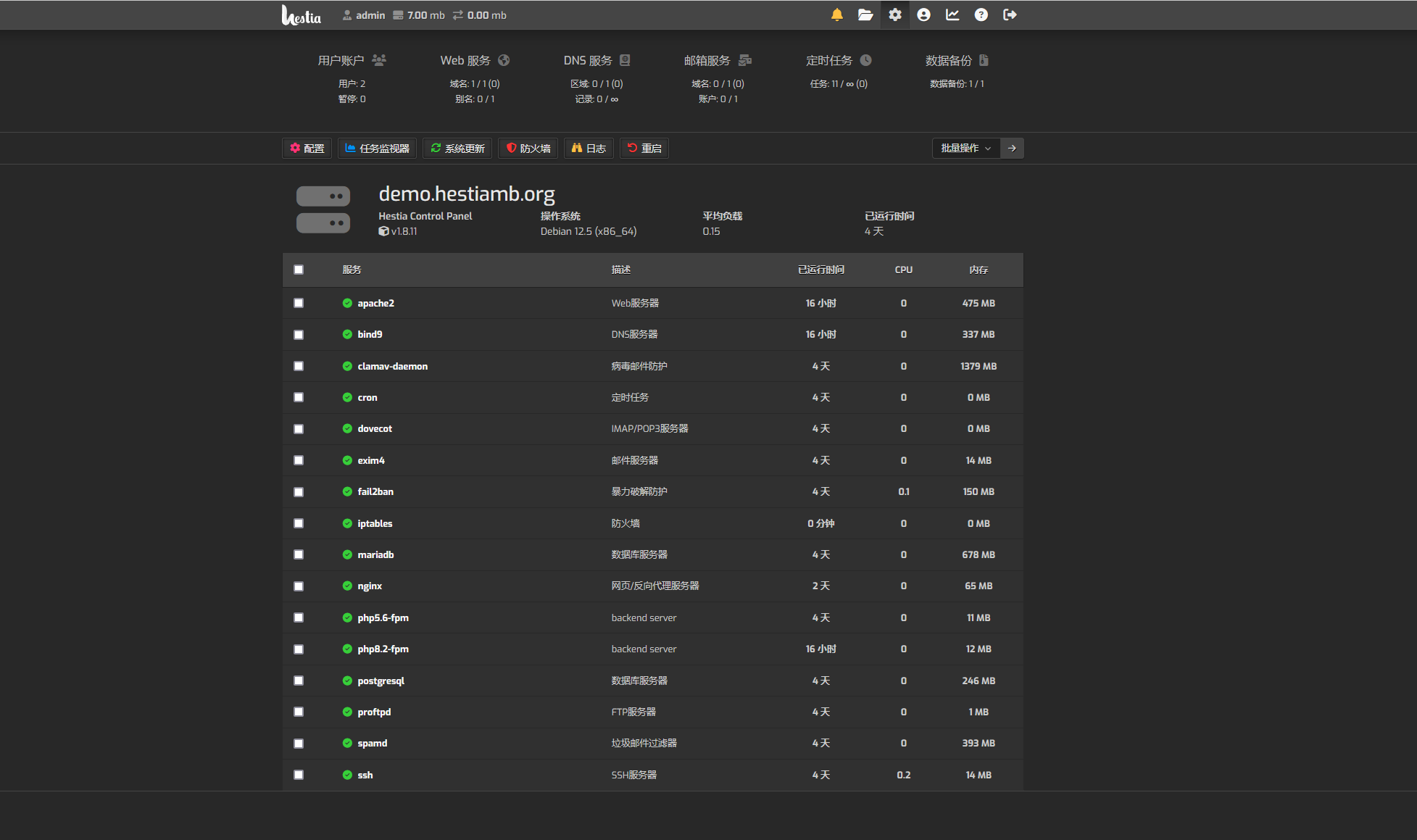Open the 批量操作 bulk actions dropdown
The image size is (1417, 840).
click(x=966, y=148)
